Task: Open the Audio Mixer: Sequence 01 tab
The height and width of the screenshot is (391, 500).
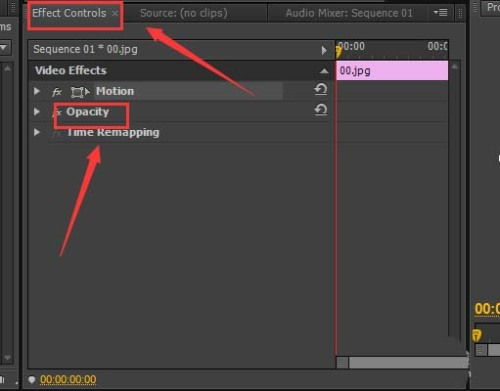Action: tap(349, 13)
